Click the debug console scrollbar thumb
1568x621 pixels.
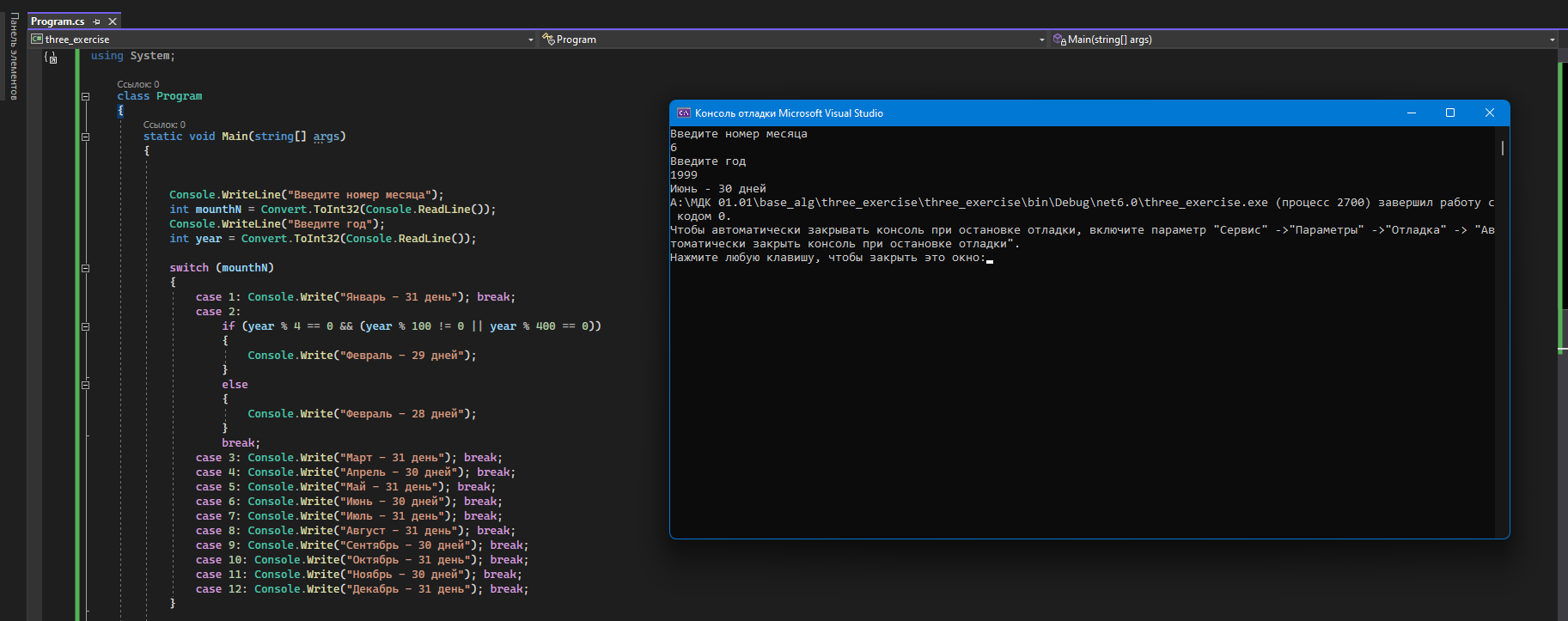[x=1503, y=148]
